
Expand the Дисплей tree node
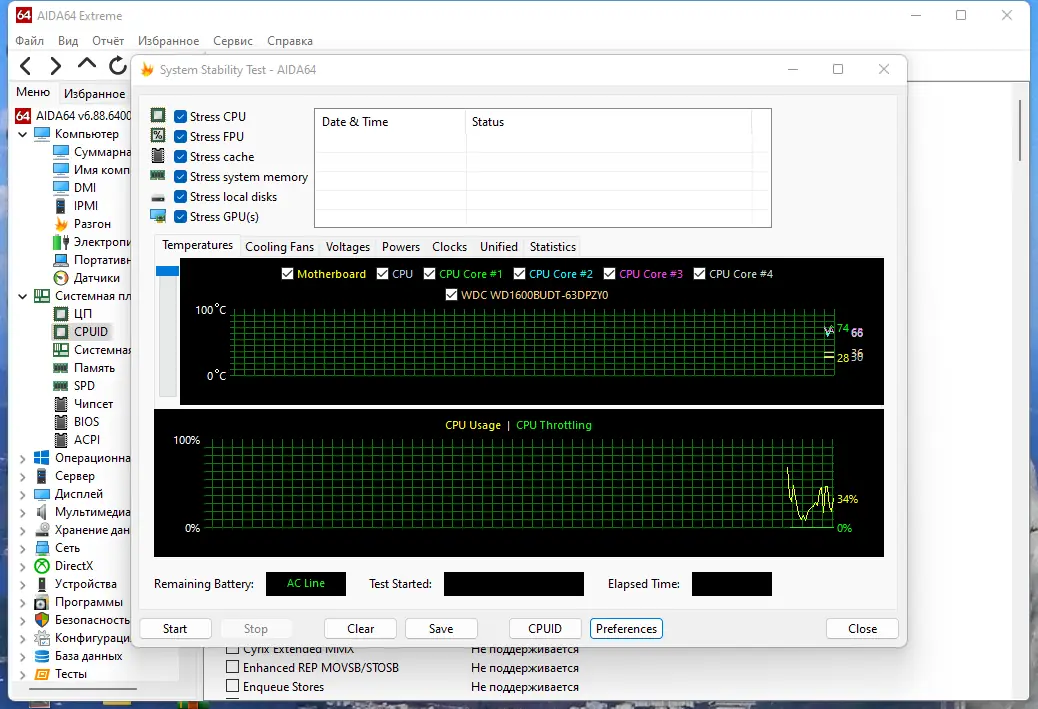click(23, 494)
